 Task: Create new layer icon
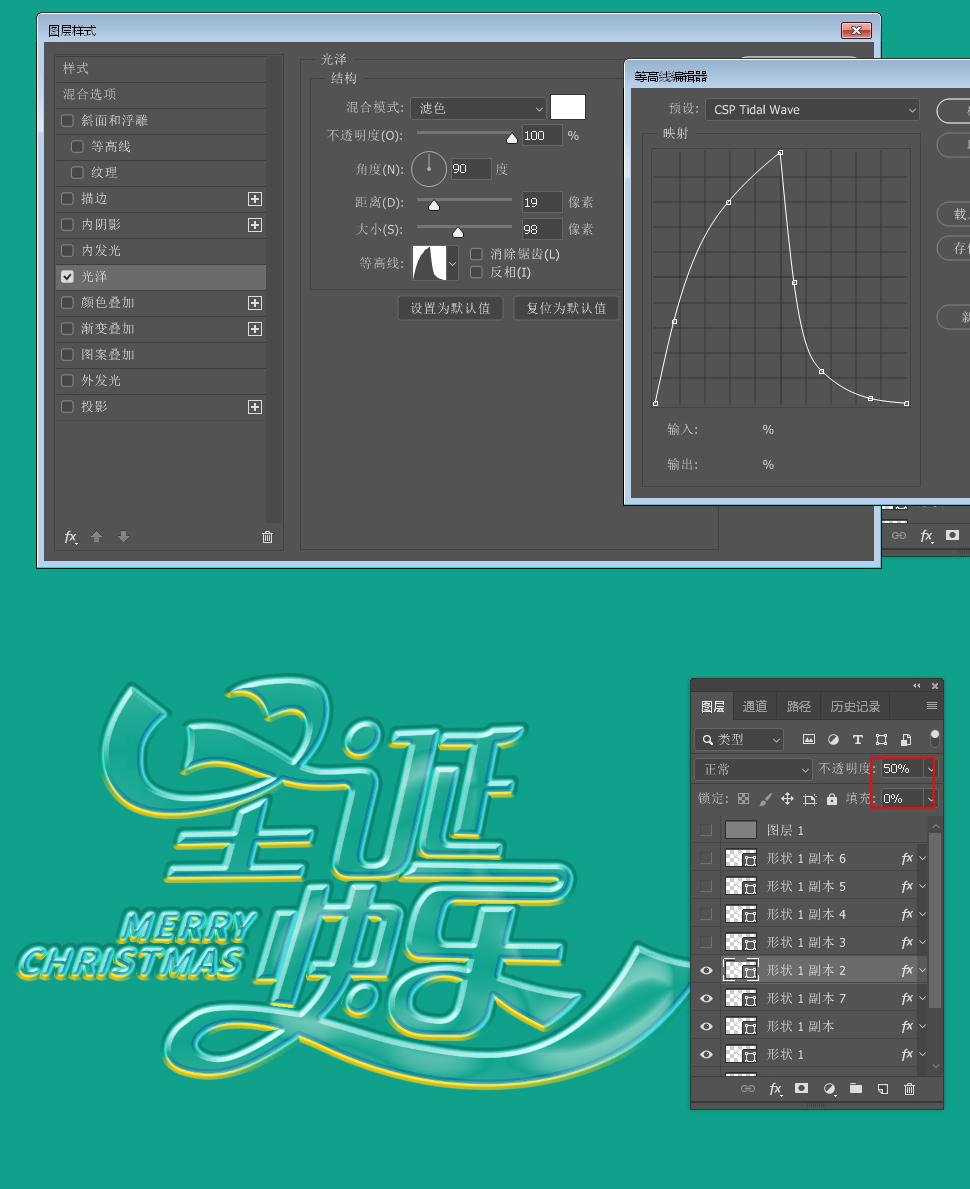[883, 1089]
